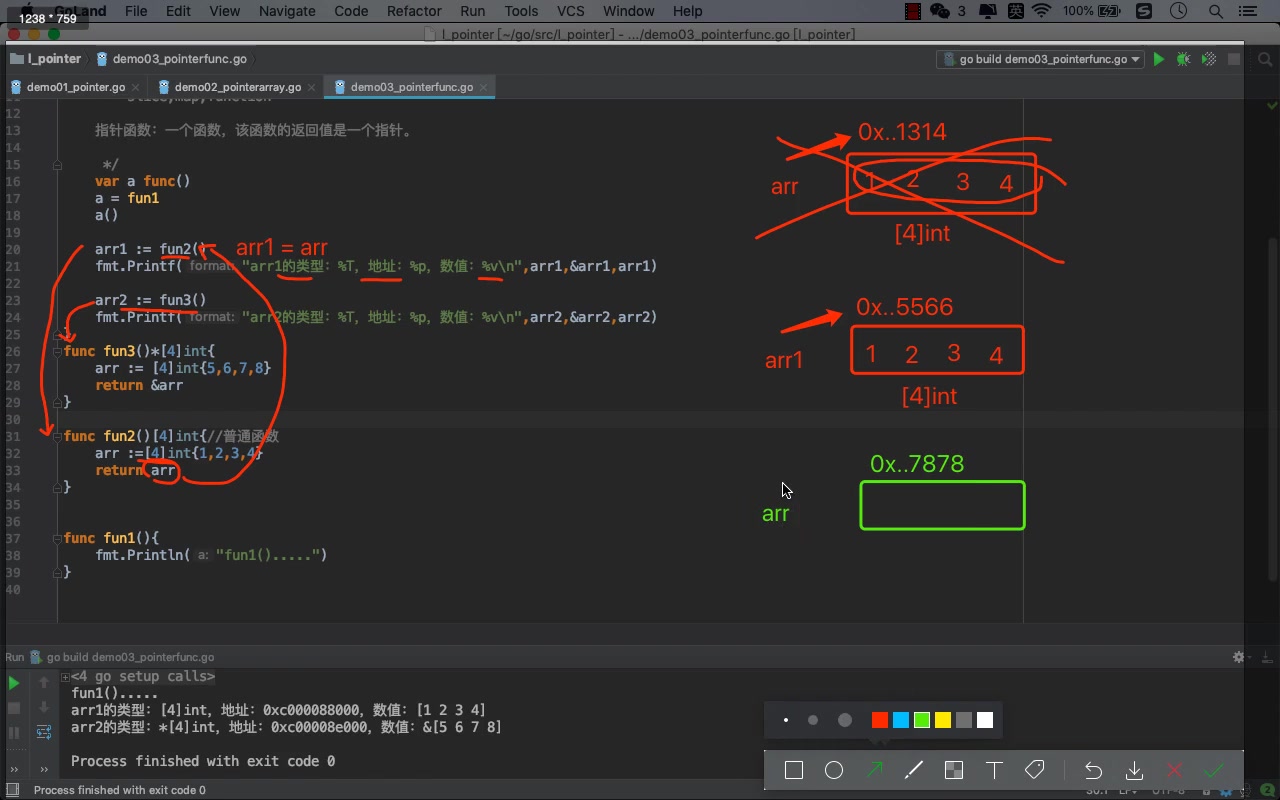
Task: Open the Run menu
Action: tap(473, 11)
